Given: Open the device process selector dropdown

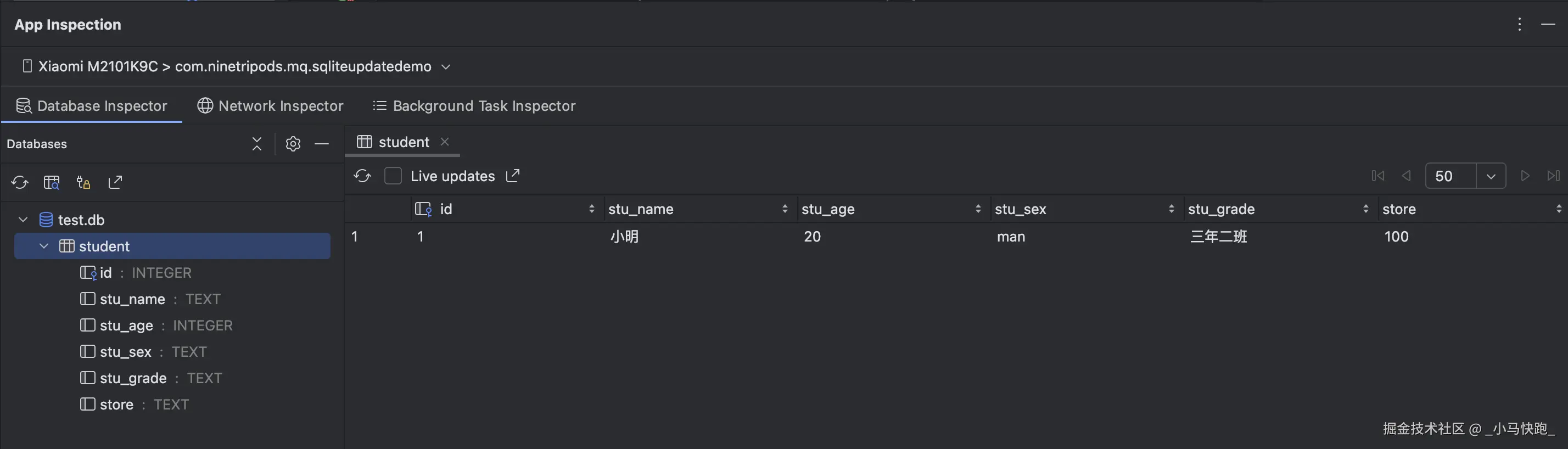Looking at the screenshot, I should [446, 66].
